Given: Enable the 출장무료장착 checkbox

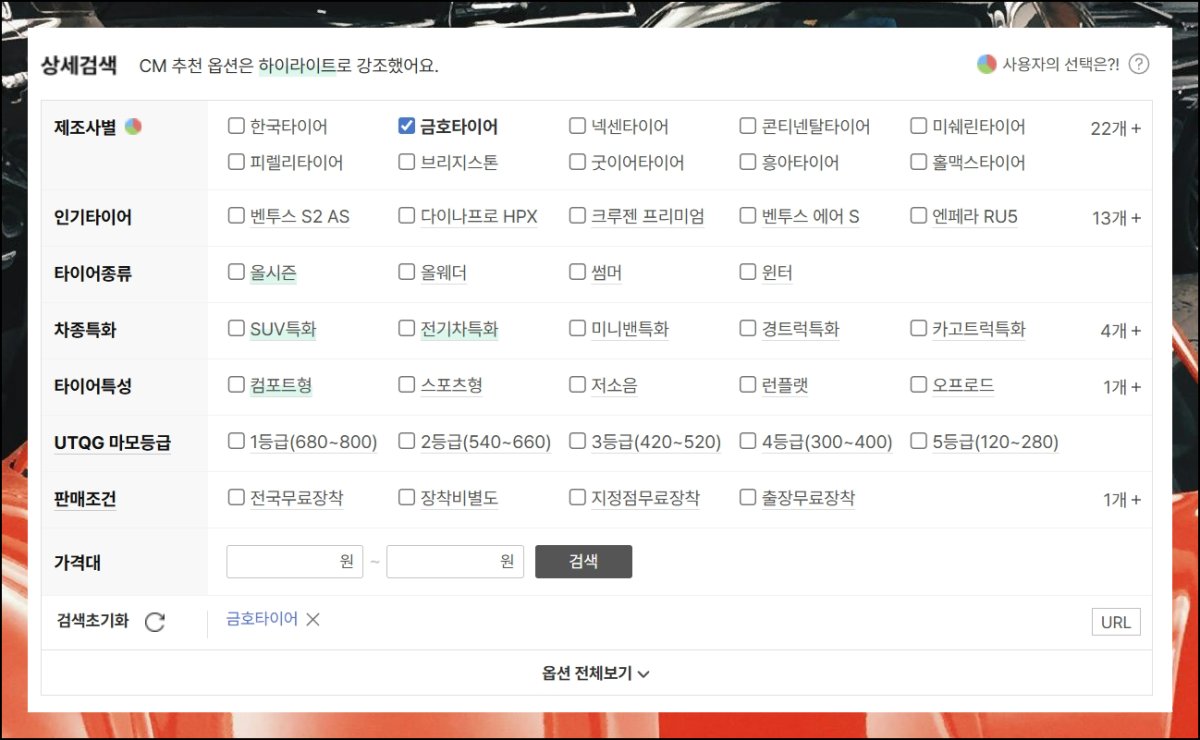Looking at the screenshot, I should click(x=748, y=497).
